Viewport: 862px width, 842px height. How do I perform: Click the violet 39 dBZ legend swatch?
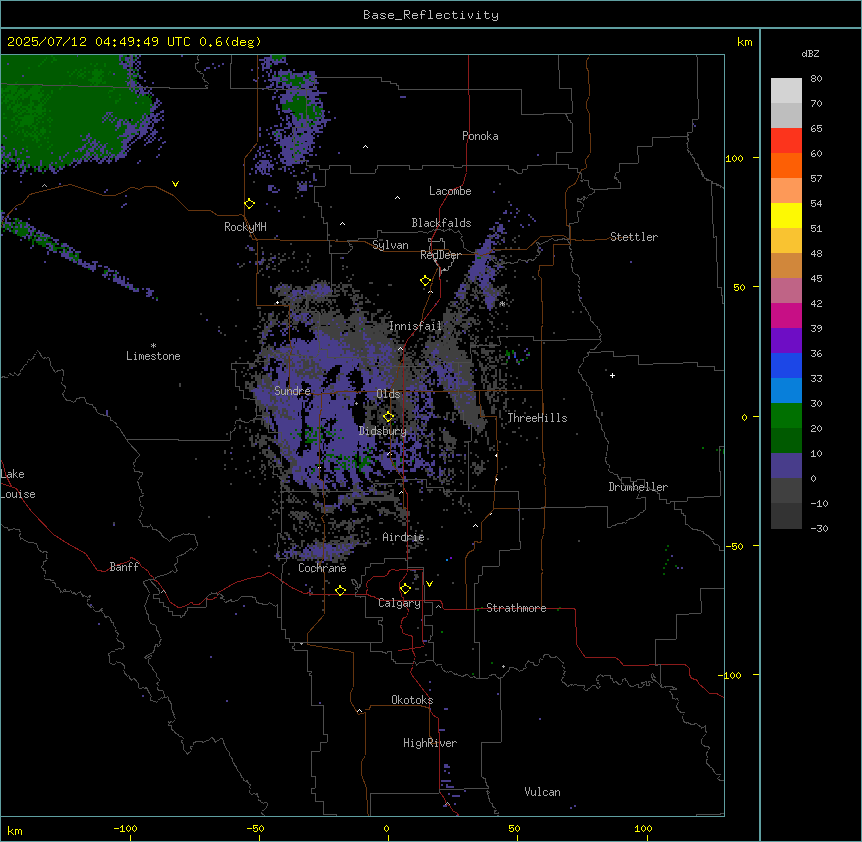pos(786,341)
